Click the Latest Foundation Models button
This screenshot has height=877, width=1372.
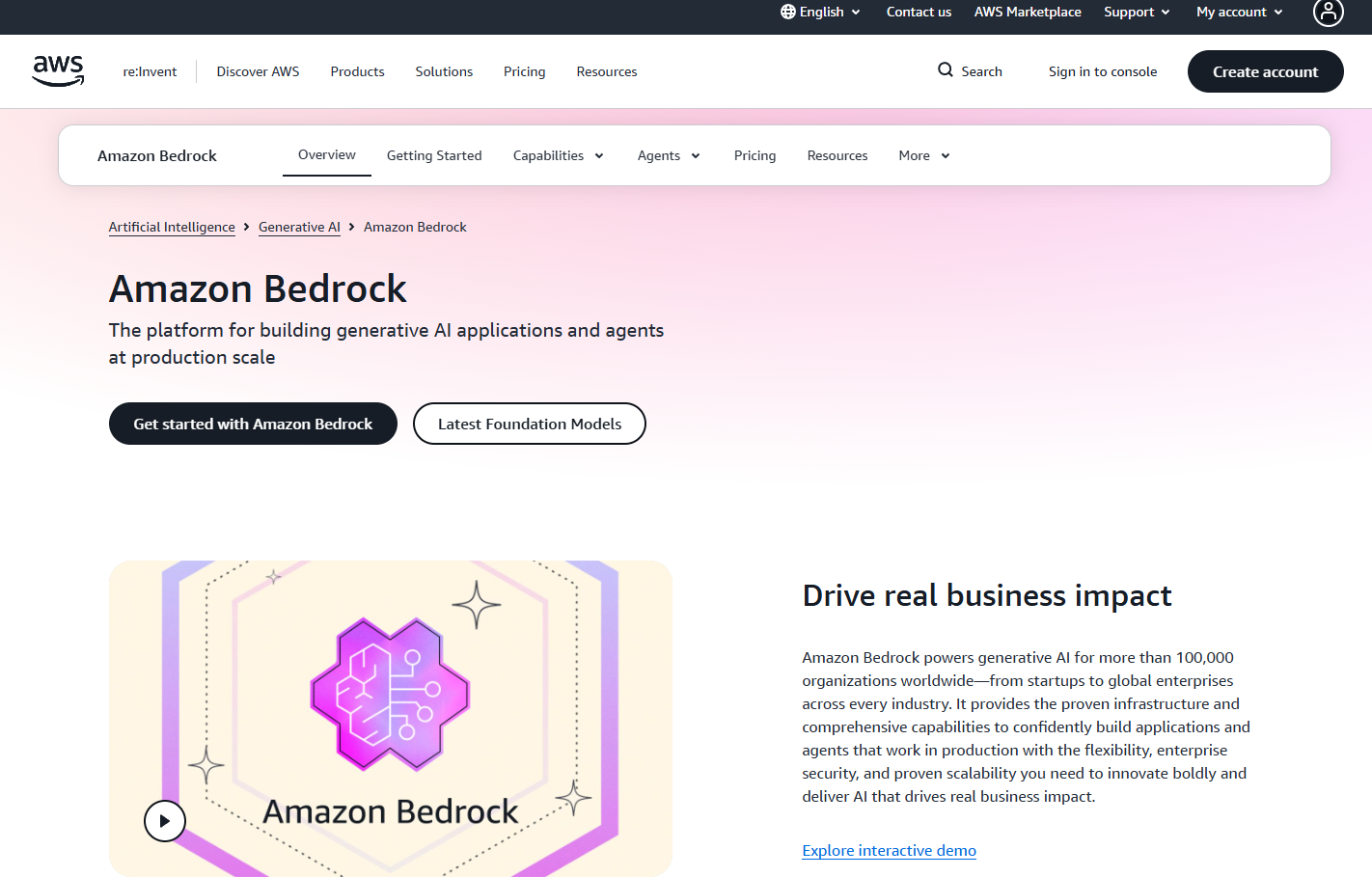click(530, 424)
